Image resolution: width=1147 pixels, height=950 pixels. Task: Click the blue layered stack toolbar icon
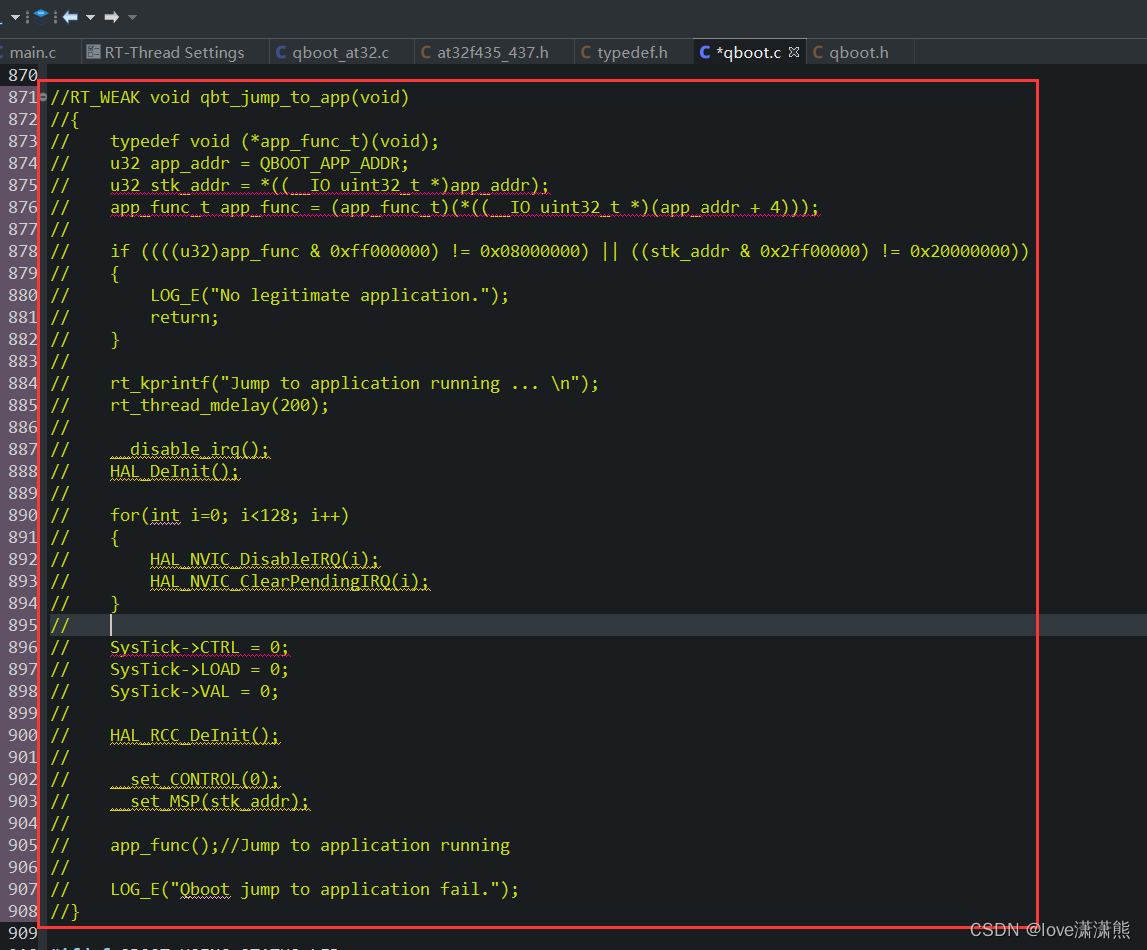click(x=41, y=16)
